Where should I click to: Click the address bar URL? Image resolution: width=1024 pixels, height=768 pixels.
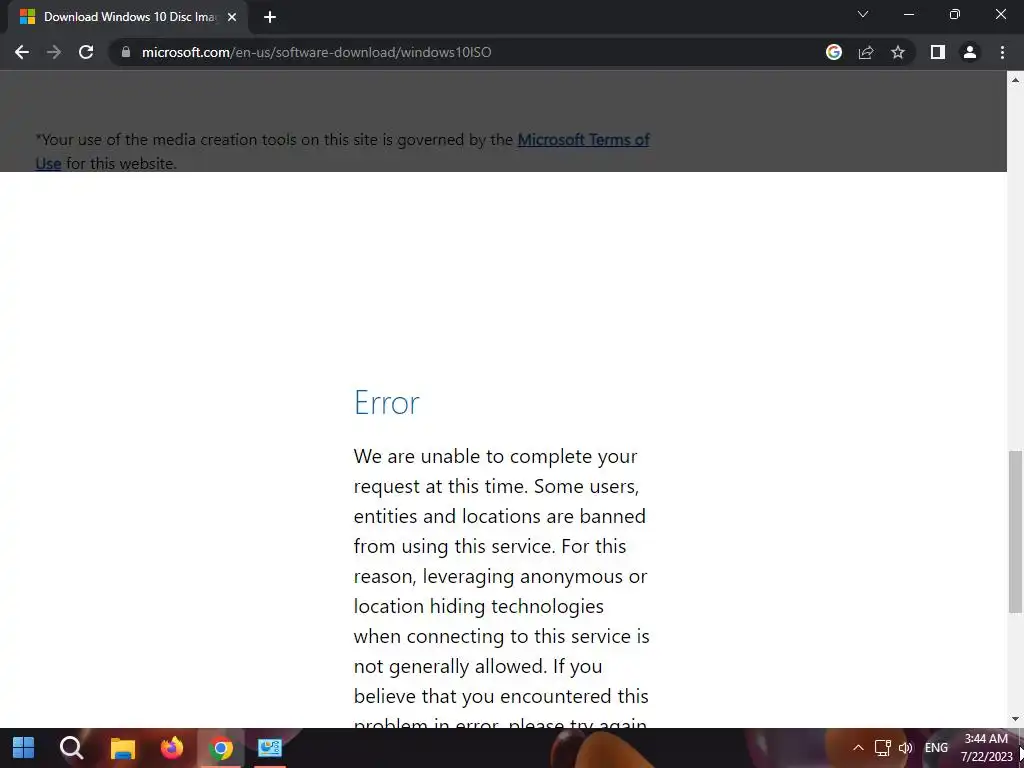317,52
